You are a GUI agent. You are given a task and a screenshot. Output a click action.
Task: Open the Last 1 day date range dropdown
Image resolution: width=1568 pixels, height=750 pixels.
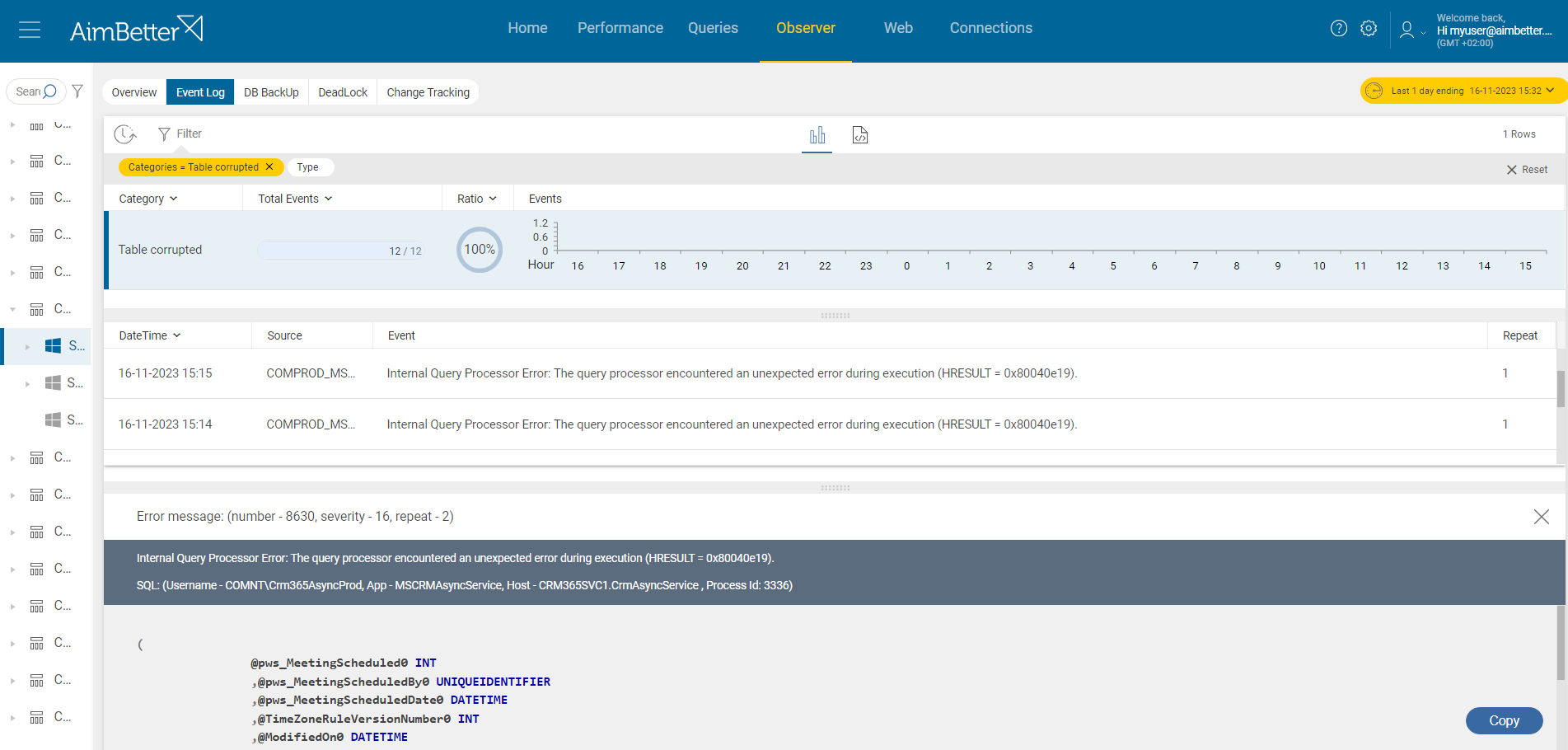pos(1463,91)
